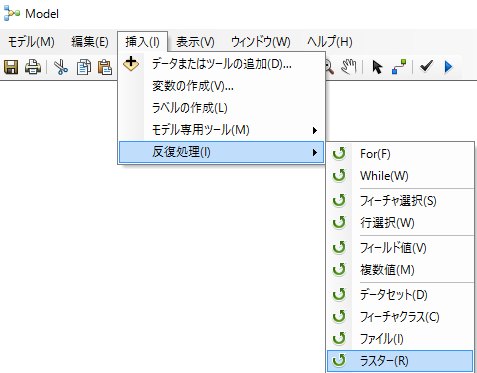Click the Validate model checkmark icon
The height and width of the screenshot is (373, 477).
(x=426, y=66)
